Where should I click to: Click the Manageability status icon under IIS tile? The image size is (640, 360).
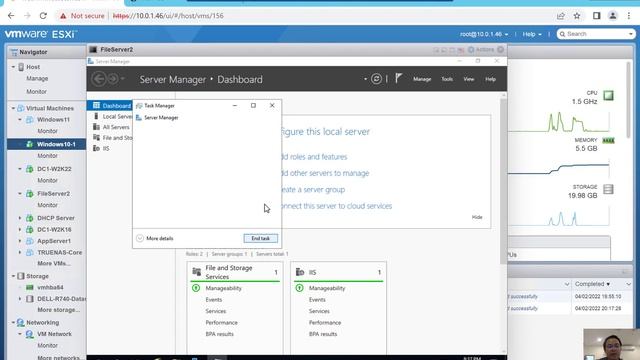pyautogui.click(x=299, y=288)
